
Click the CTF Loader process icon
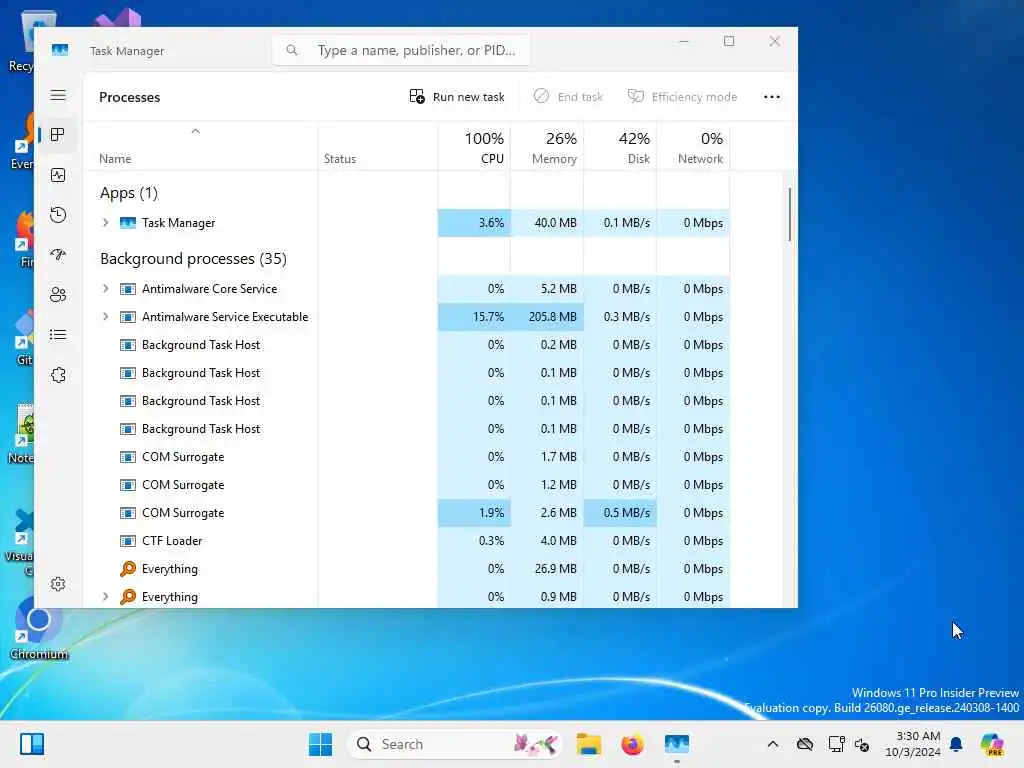click(x=128, y=541)
